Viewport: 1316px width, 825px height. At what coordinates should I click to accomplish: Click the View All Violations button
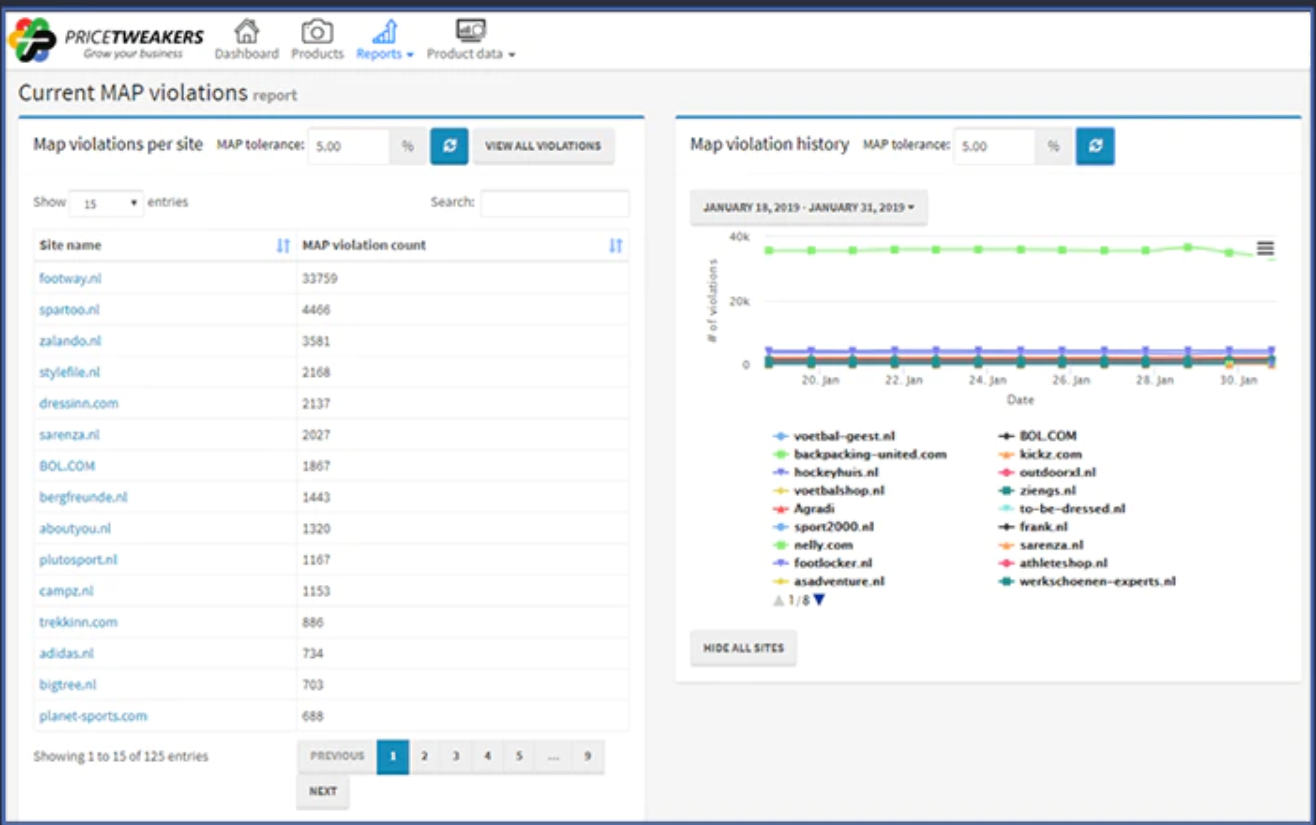point(544,145)
